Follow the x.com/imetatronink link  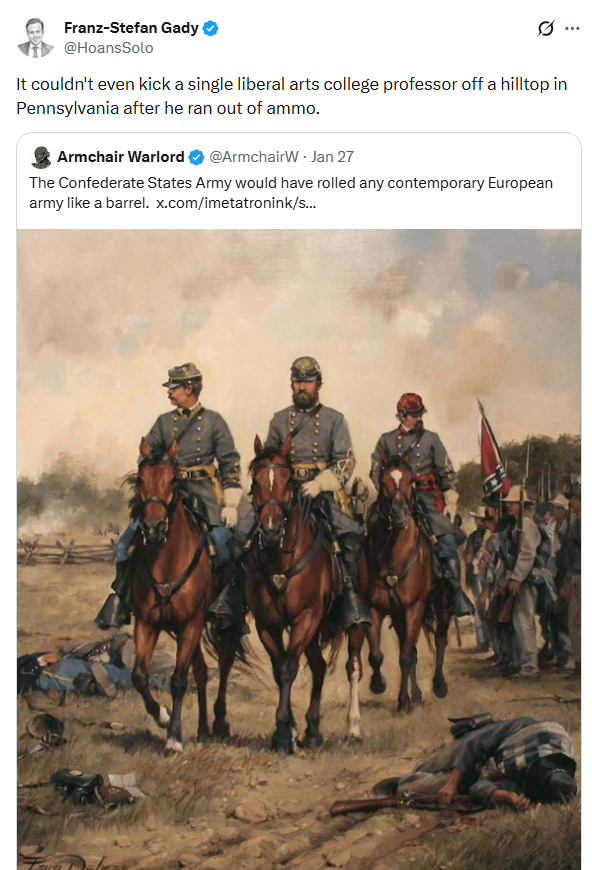(x=236, y=203)
